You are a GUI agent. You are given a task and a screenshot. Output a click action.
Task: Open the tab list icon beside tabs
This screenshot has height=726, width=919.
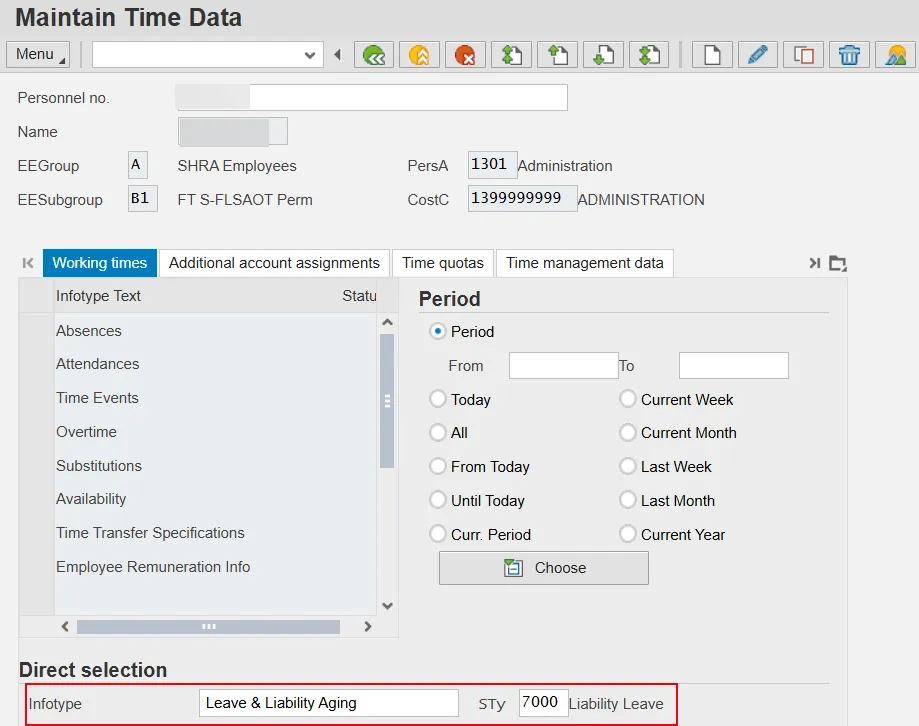tap(838, 264)
